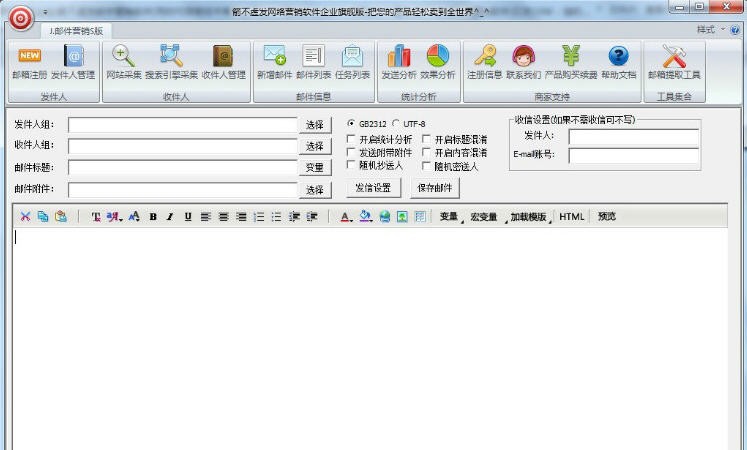Click 选择 button for 发件人组
747x450 pixels.
315,125
